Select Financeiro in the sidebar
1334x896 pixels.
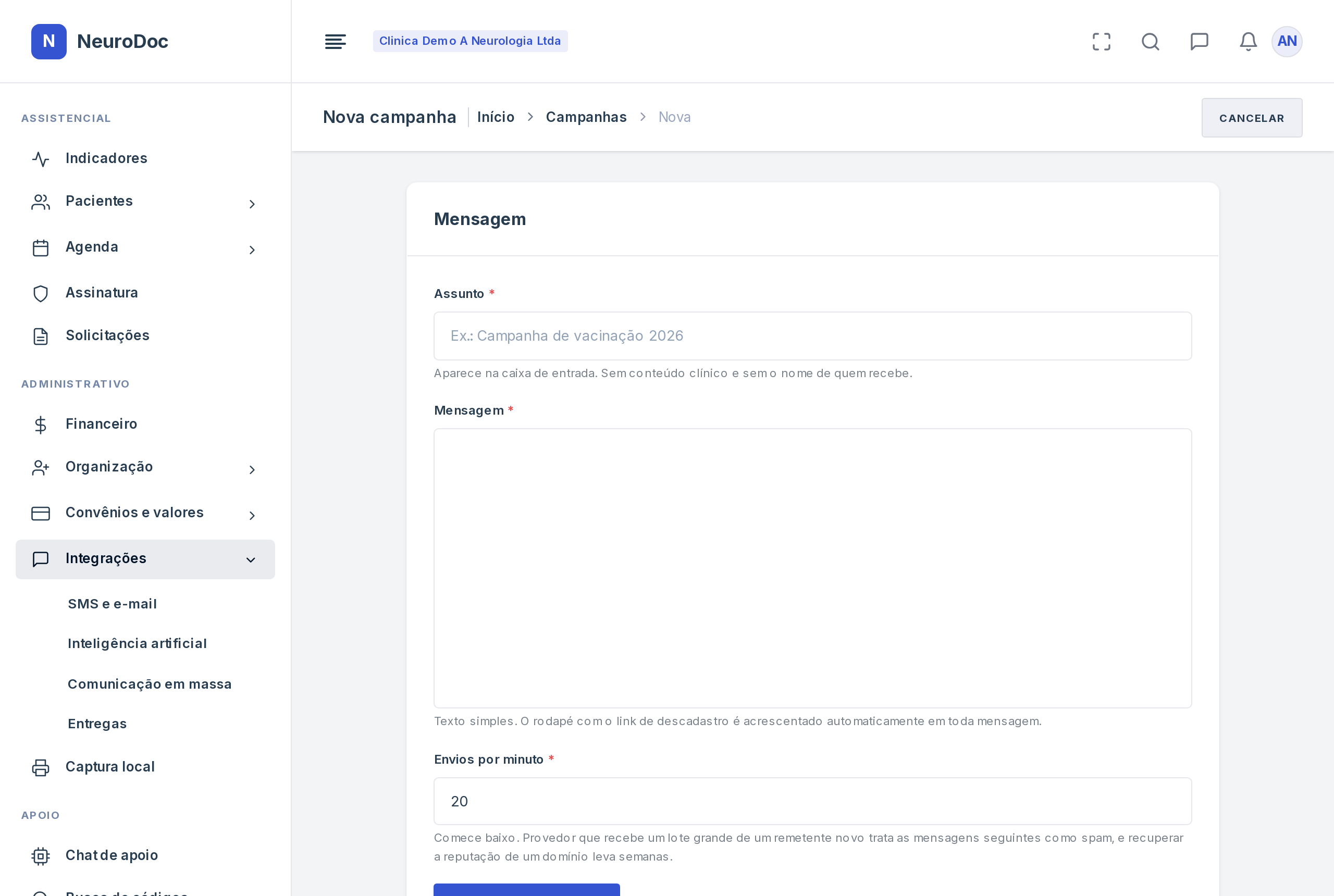(145, 425)
